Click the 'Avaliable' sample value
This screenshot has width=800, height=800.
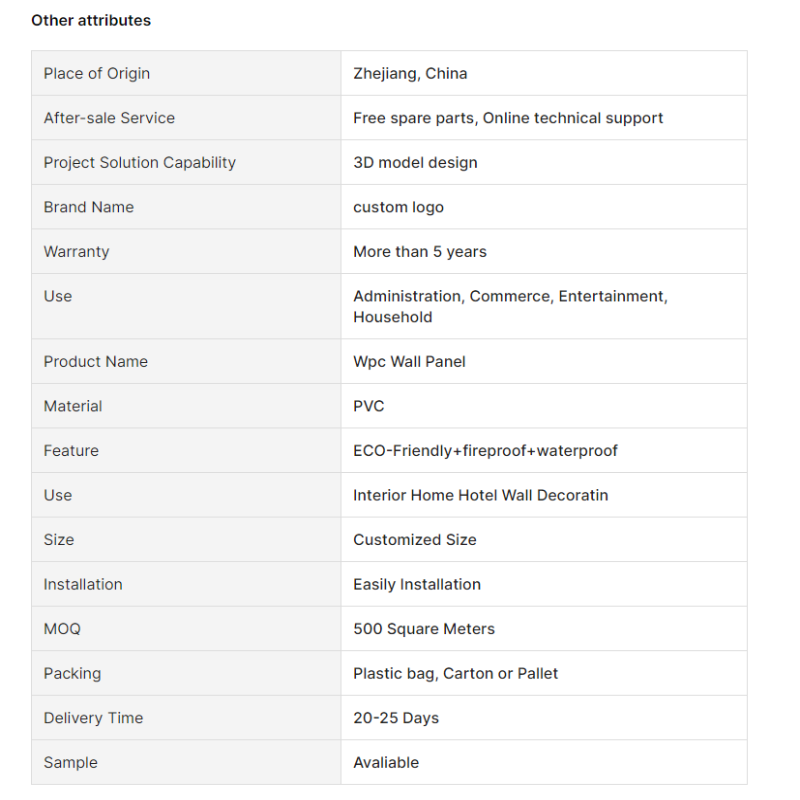pos(386,762)
